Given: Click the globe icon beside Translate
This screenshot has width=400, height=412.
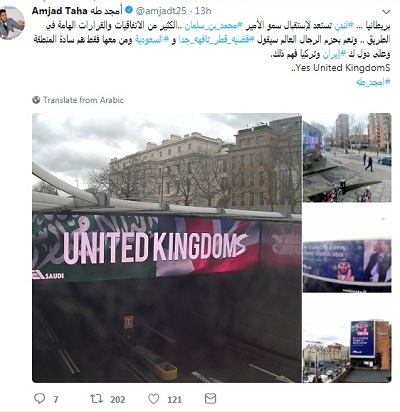Looking at the screenshot, I should (36, 100).
